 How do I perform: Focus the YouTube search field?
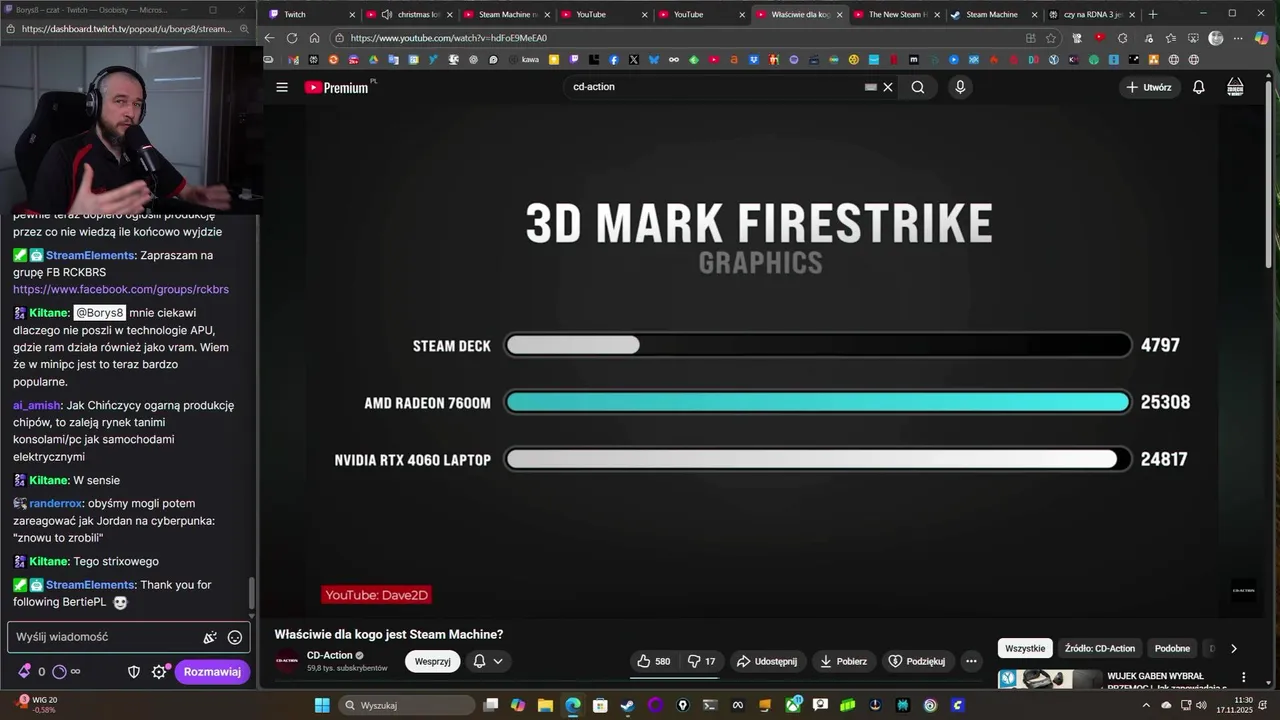pos(715,87)
